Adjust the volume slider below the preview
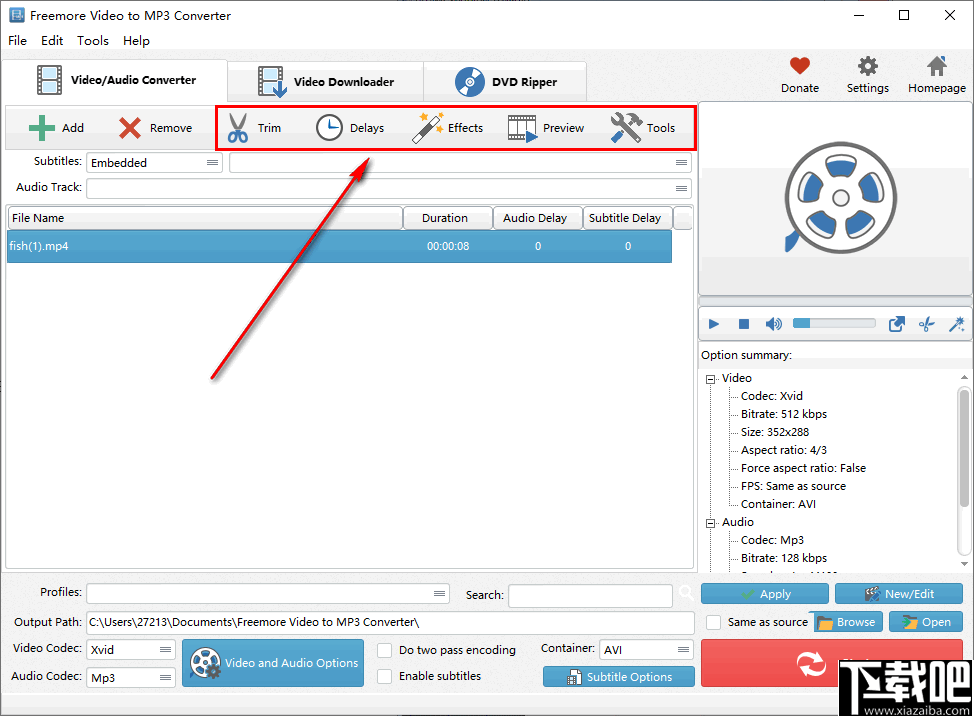Screen dimensions: 974x716 [832, 323]
